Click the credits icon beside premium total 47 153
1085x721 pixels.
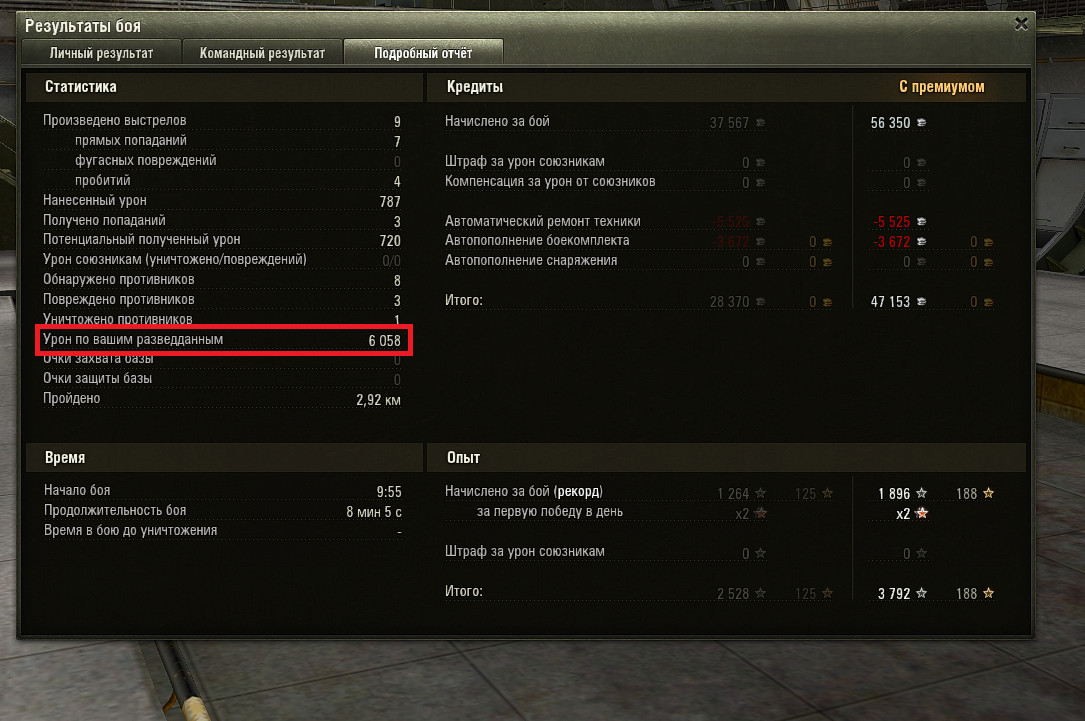(x=921, y=302)
